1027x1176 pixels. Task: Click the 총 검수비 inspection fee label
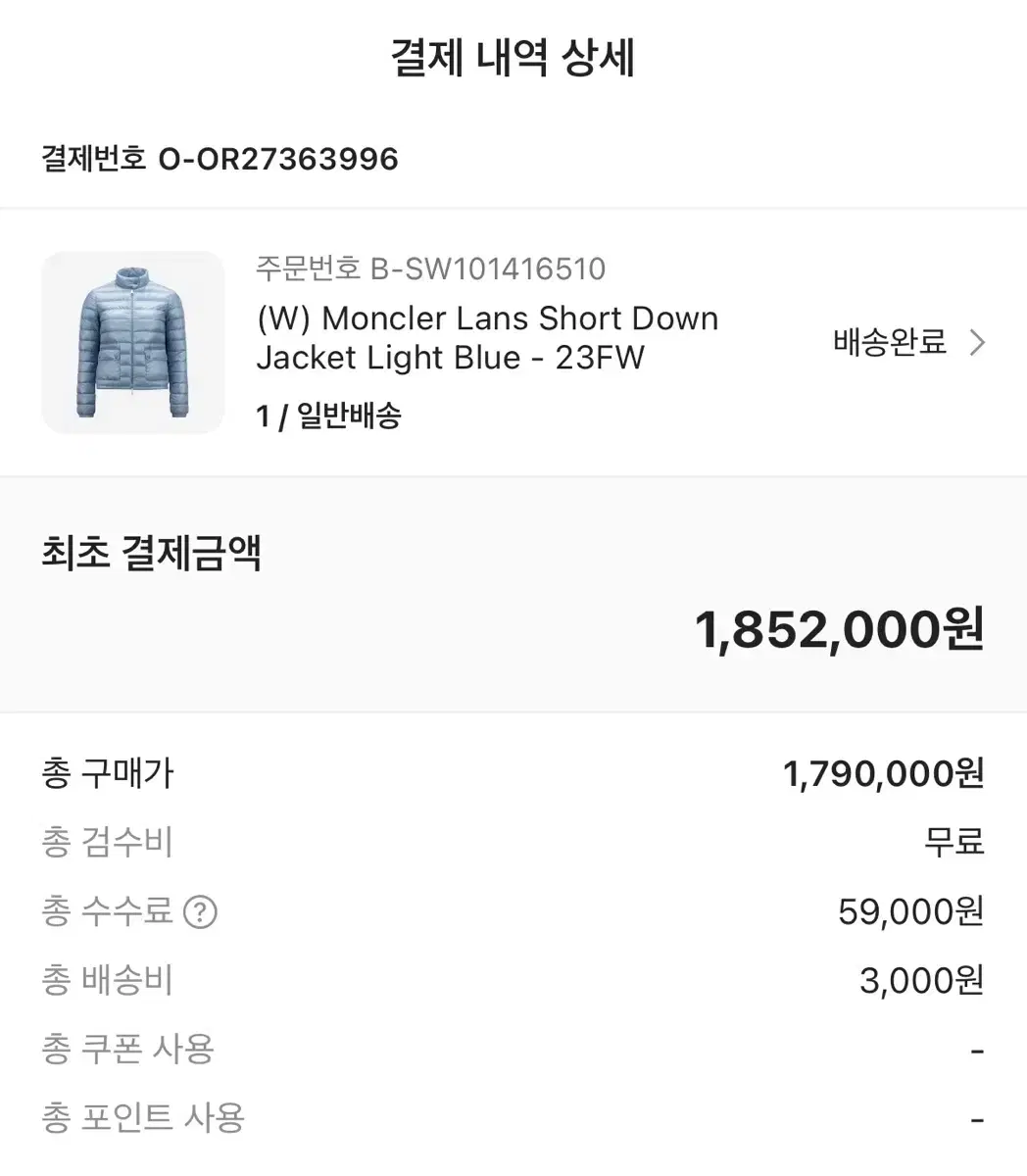[x=107, y=843]
